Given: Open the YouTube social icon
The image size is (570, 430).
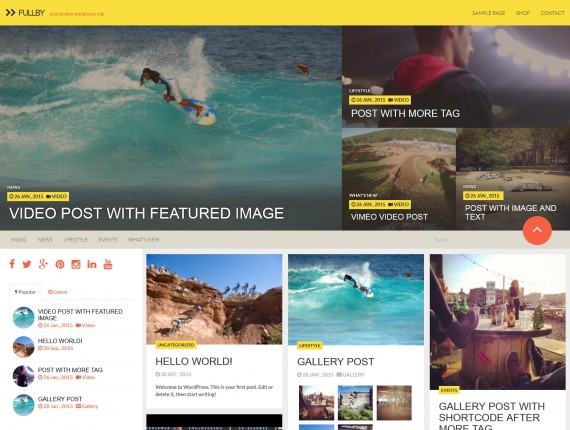Looking at the screenshot, I should 108,264.
